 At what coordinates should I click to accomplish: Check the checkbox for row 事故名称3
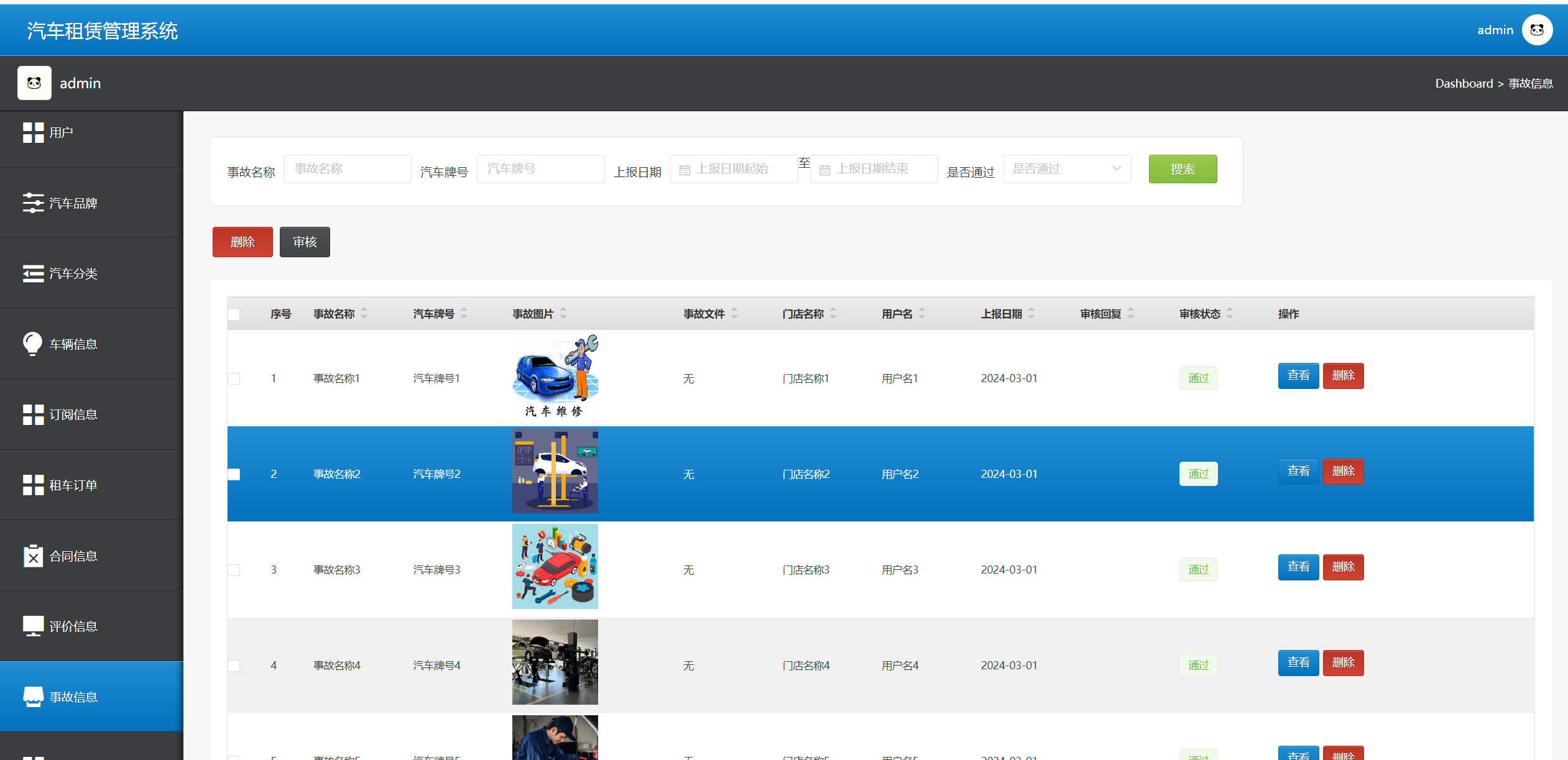tap(234, 569)
